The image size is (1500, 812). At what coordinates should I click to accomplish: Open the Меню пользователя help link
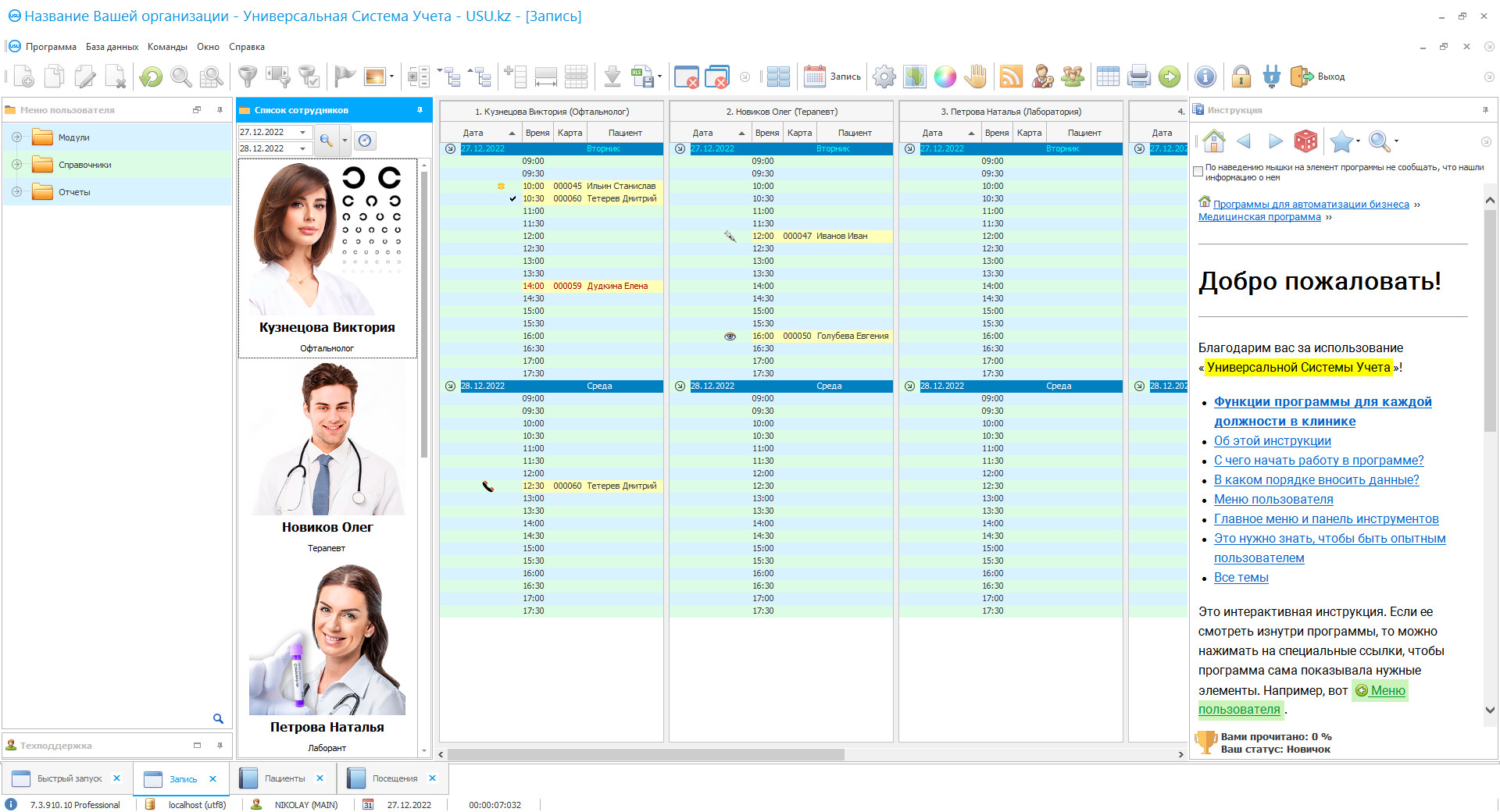[x=1273, y=500]
